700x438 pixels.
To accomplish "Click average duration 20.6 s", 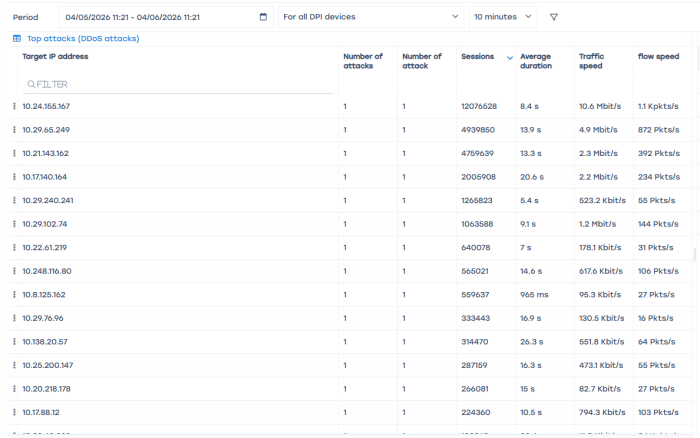I will (x=532, y=177).
